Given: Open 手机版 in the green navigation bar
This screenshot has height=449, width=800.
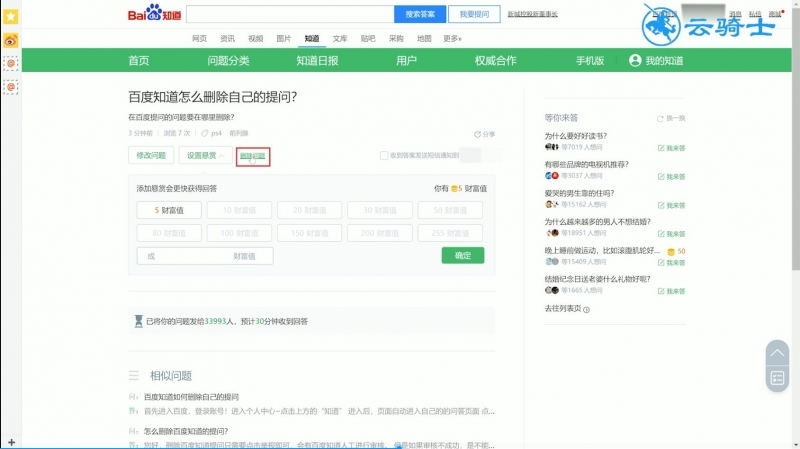Looking at the screenshot, I should pyautogui.click(x=590, y=60).
